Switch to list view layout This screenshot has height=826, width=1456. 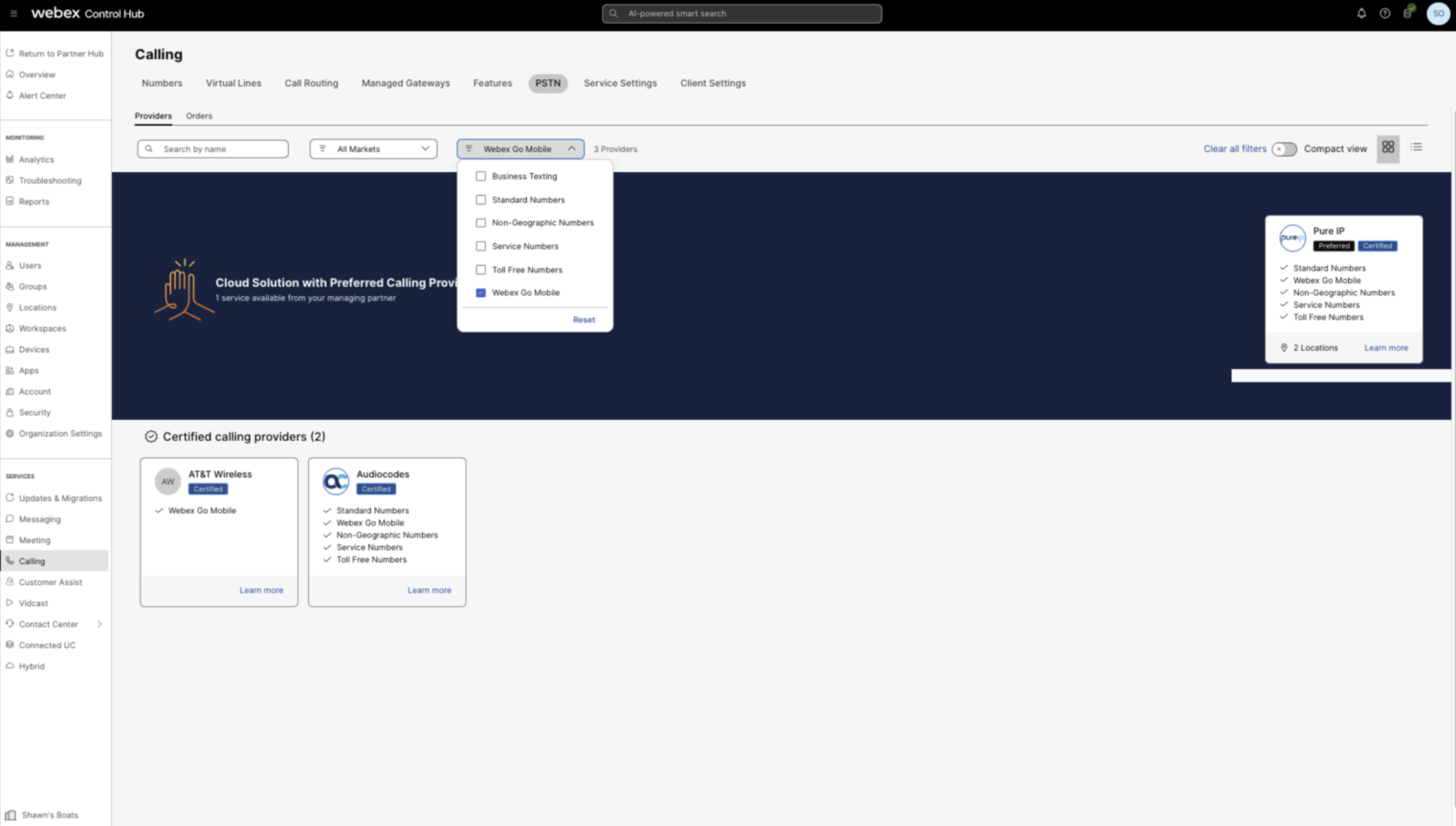(1416, 147)
